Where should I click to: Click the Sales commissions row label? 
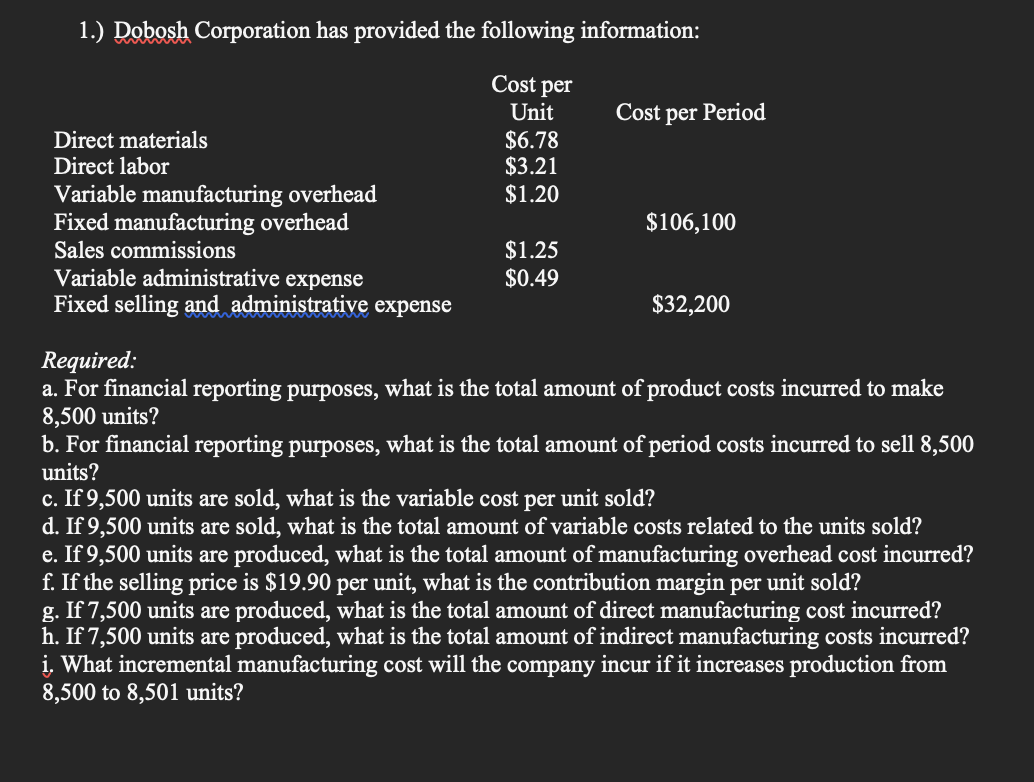click(144, 251)
